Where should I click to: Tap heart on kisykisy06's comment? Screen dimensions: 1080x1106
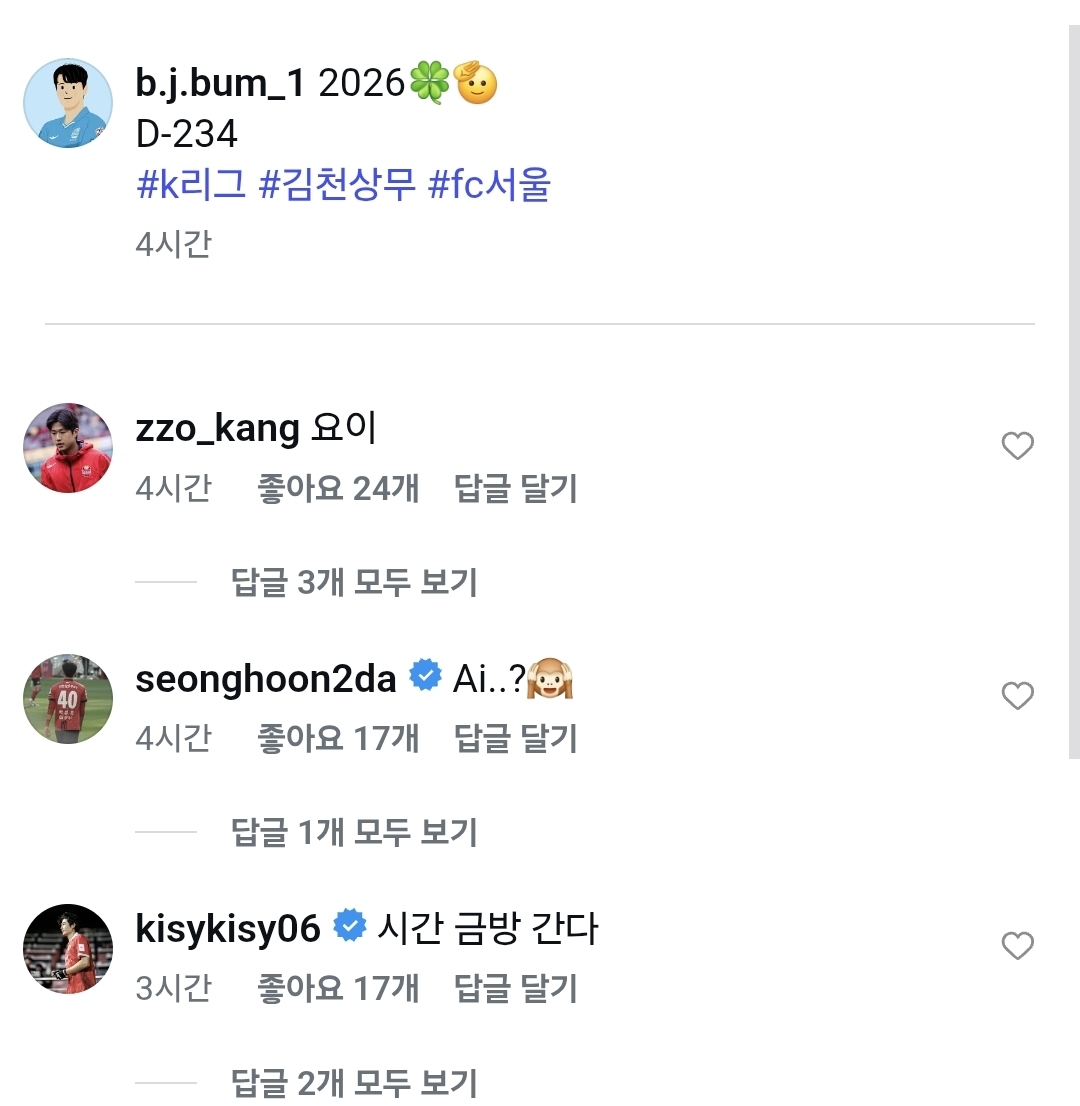1017,946
